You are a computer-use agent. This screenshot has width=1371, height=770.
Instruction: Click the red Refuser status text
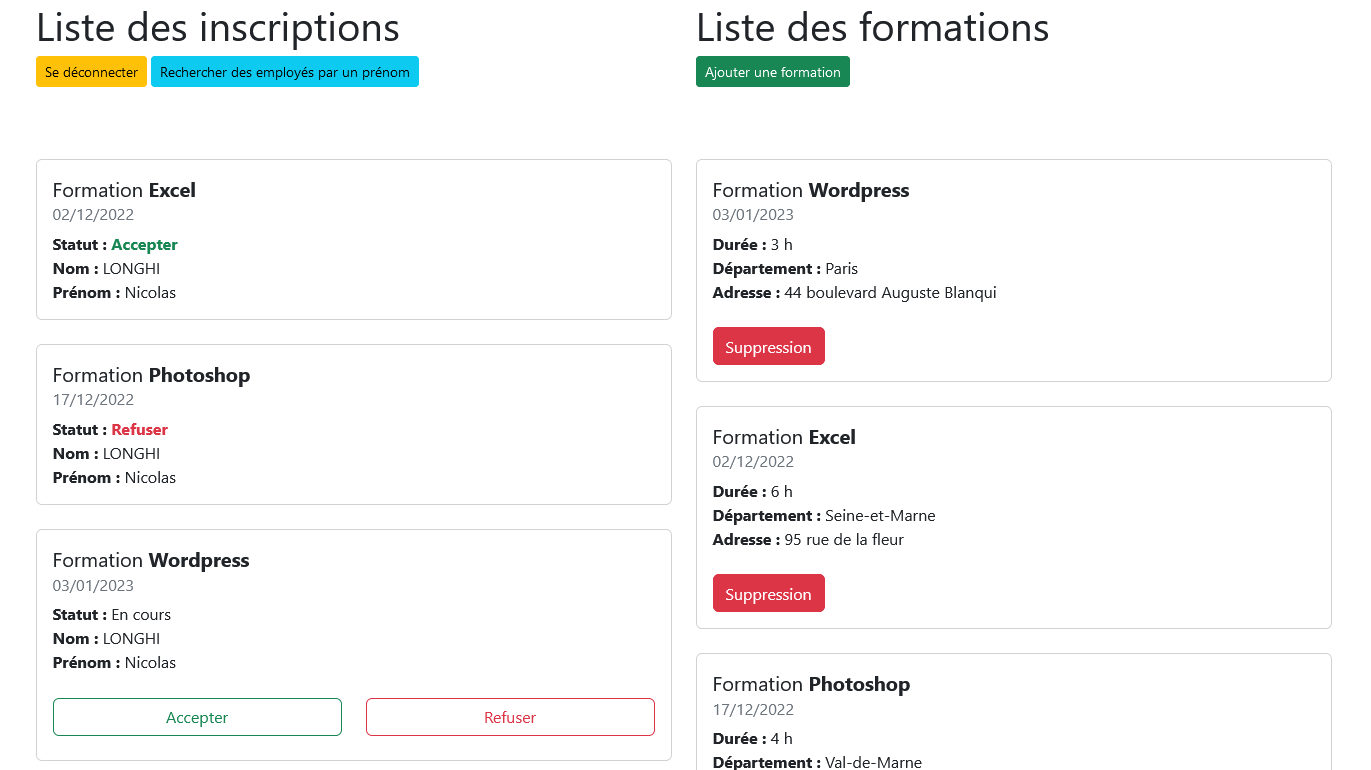139,430
